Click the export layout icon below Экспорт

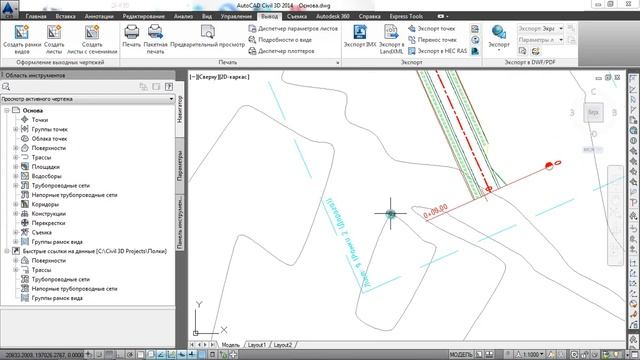coord(522,51)
